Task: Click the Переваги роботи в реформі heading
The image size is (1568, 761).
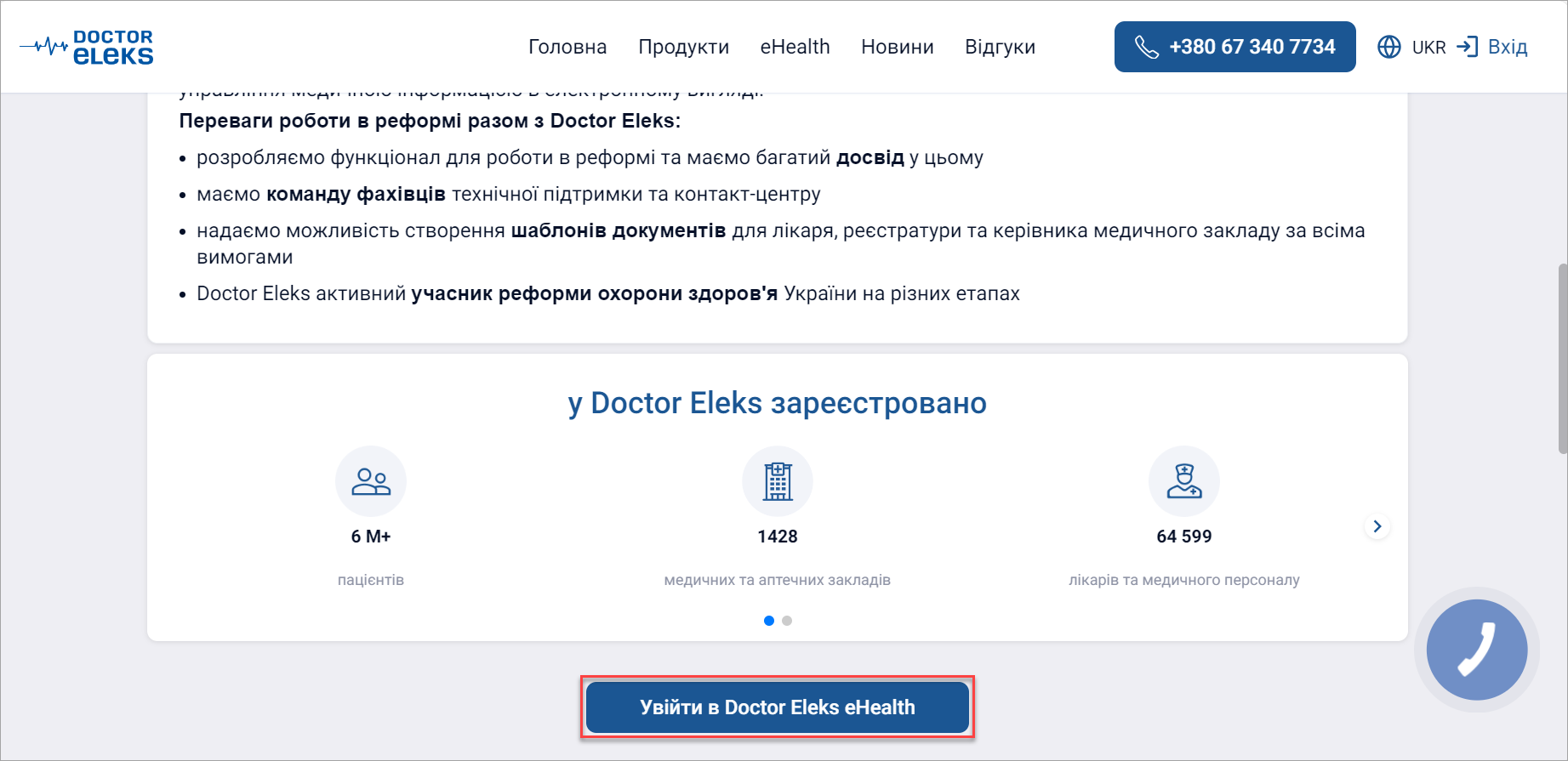Action: (430, 121)
